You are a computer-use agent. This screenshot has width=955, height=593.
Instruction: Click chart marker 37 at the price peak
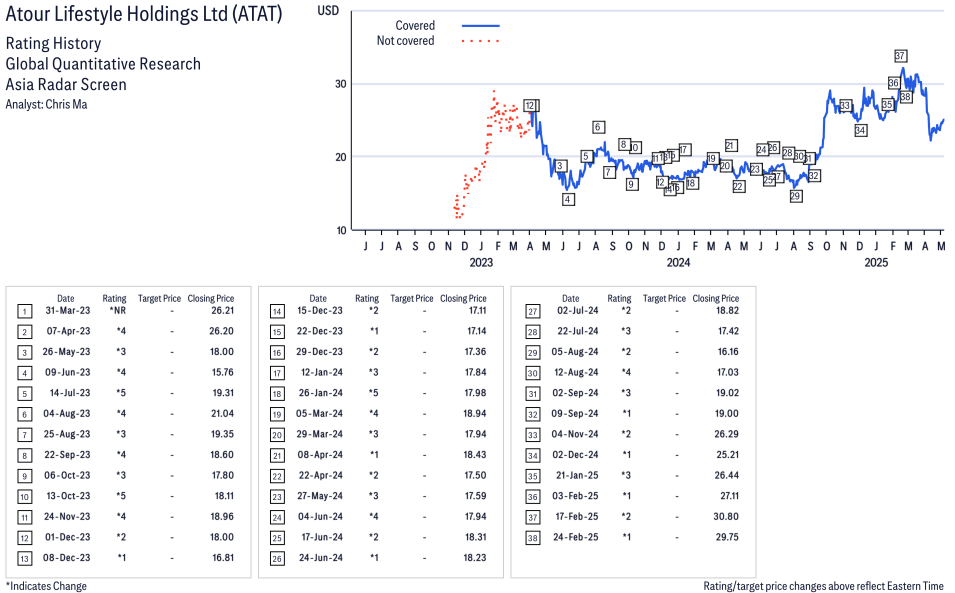(900, 56)
